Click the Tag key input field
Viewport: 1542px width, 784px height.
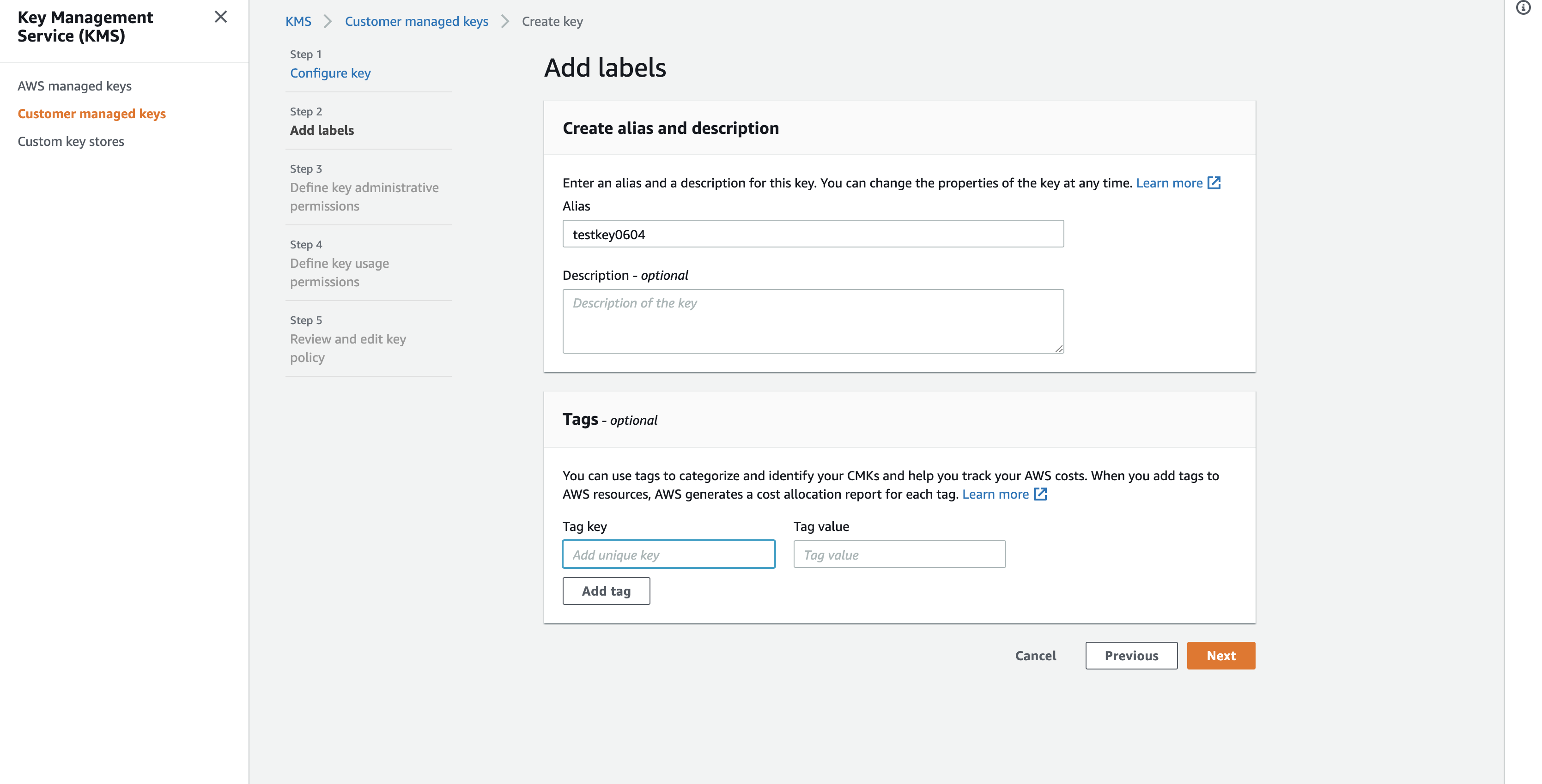[668, 554]
